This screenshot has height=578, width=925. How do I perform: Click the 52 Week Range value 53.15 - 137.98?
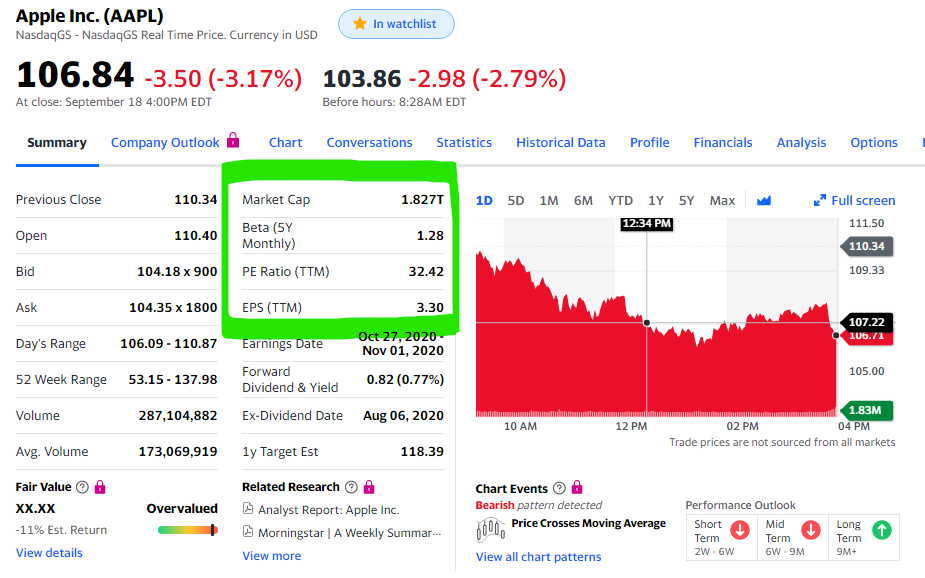(x=173, y=380)
